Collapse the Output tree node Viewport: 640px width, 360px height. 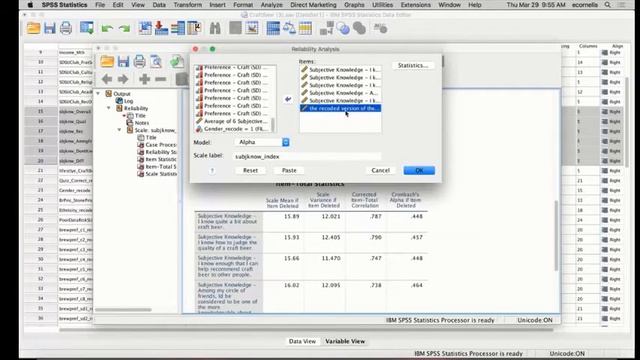[x=98, y=94]
